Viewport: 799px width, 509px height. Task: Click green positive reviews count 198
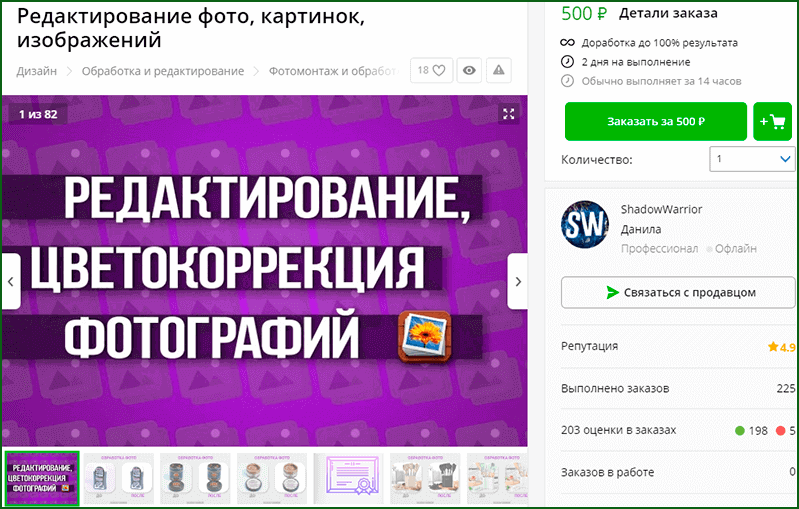pos(752,431)
